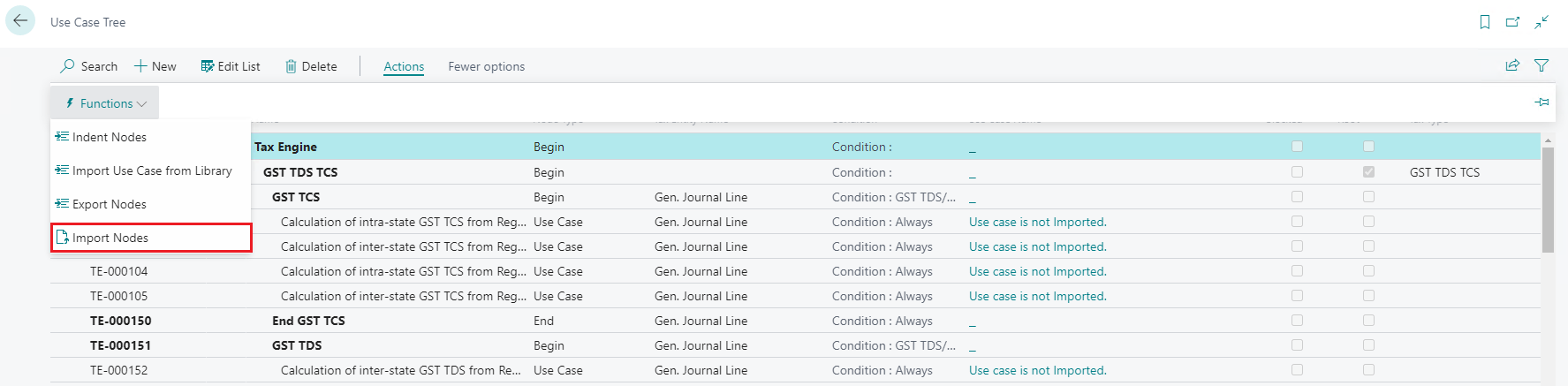This screenshot has width=1568, height=386.
Task: Collapse the Functions dropdown
Action: [105, 103]
